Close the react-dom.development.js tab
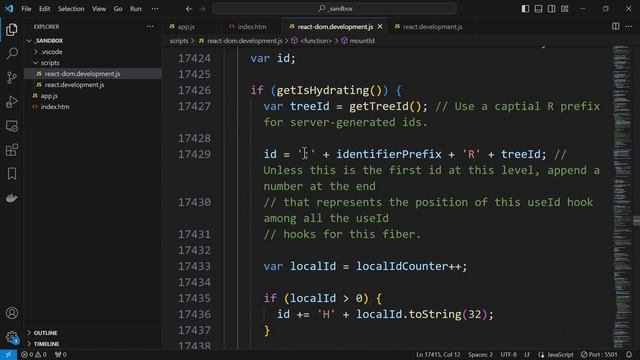640x360 pixels. coord(380,27)
